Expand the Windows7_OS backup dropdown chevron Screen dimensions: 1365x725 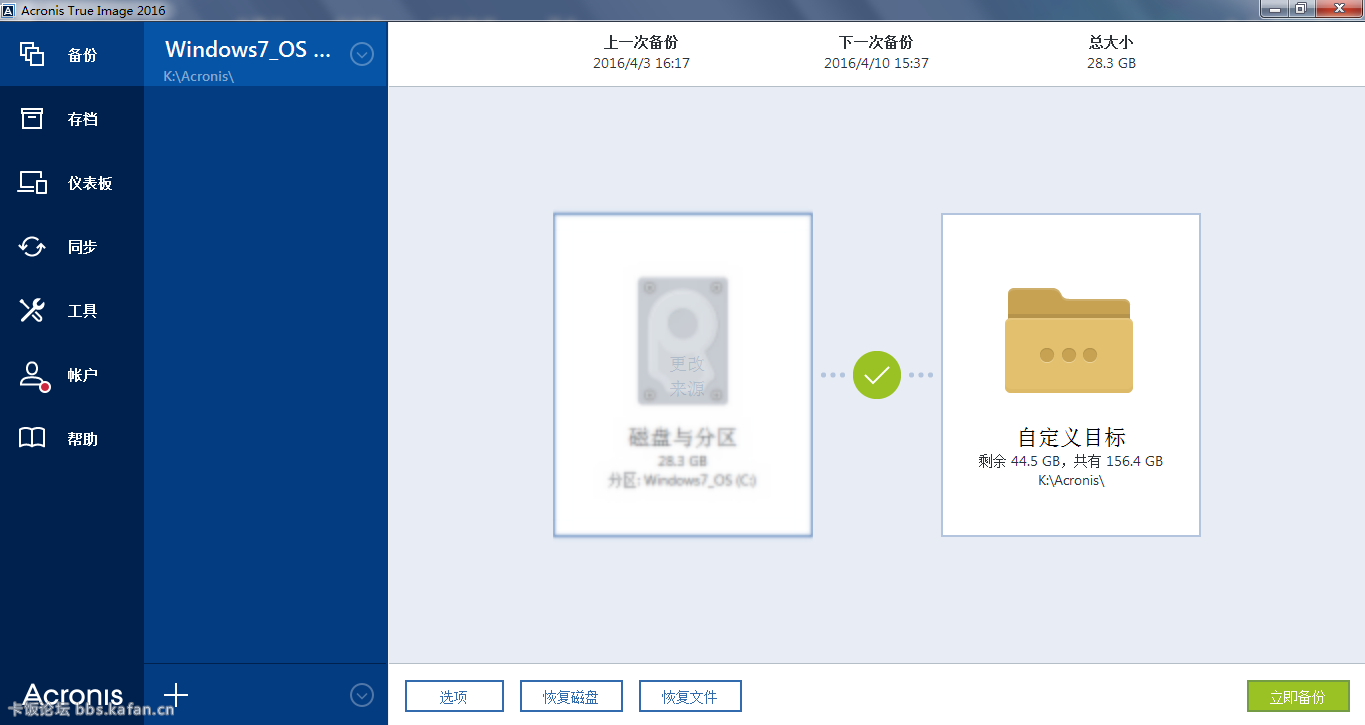point(362,54)
